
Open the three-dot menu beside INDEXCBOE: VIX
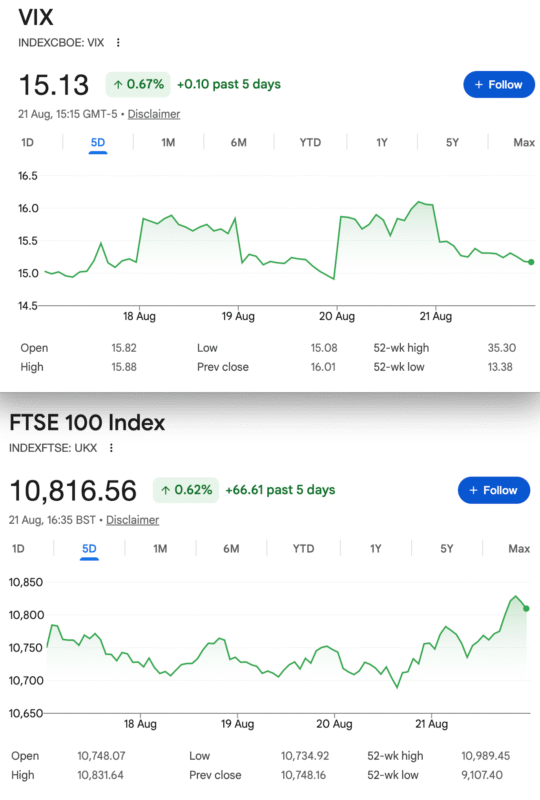[x=118, y=42]
